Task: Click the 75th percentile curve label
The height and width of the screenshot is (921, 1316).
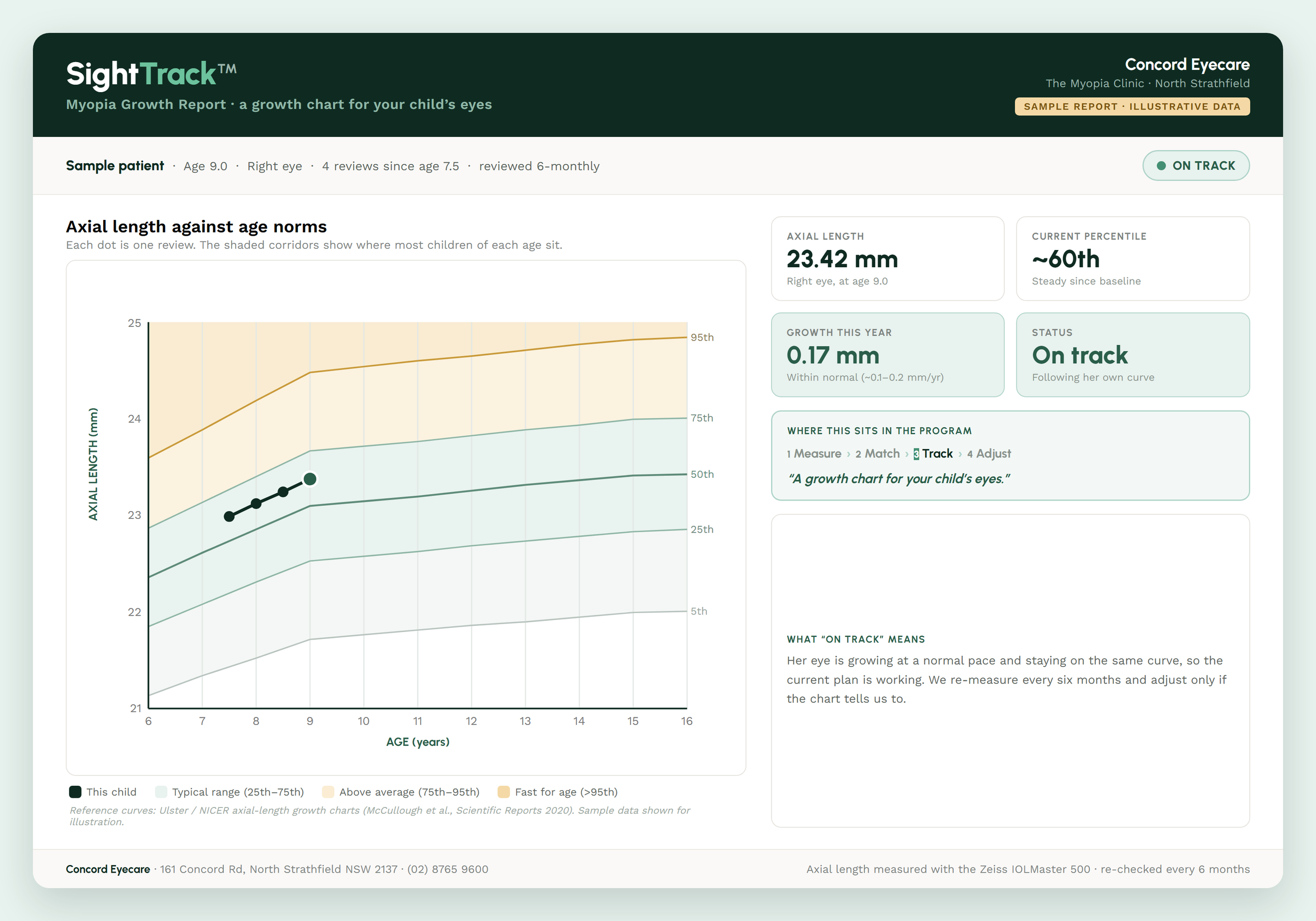Action: point(702,418)
